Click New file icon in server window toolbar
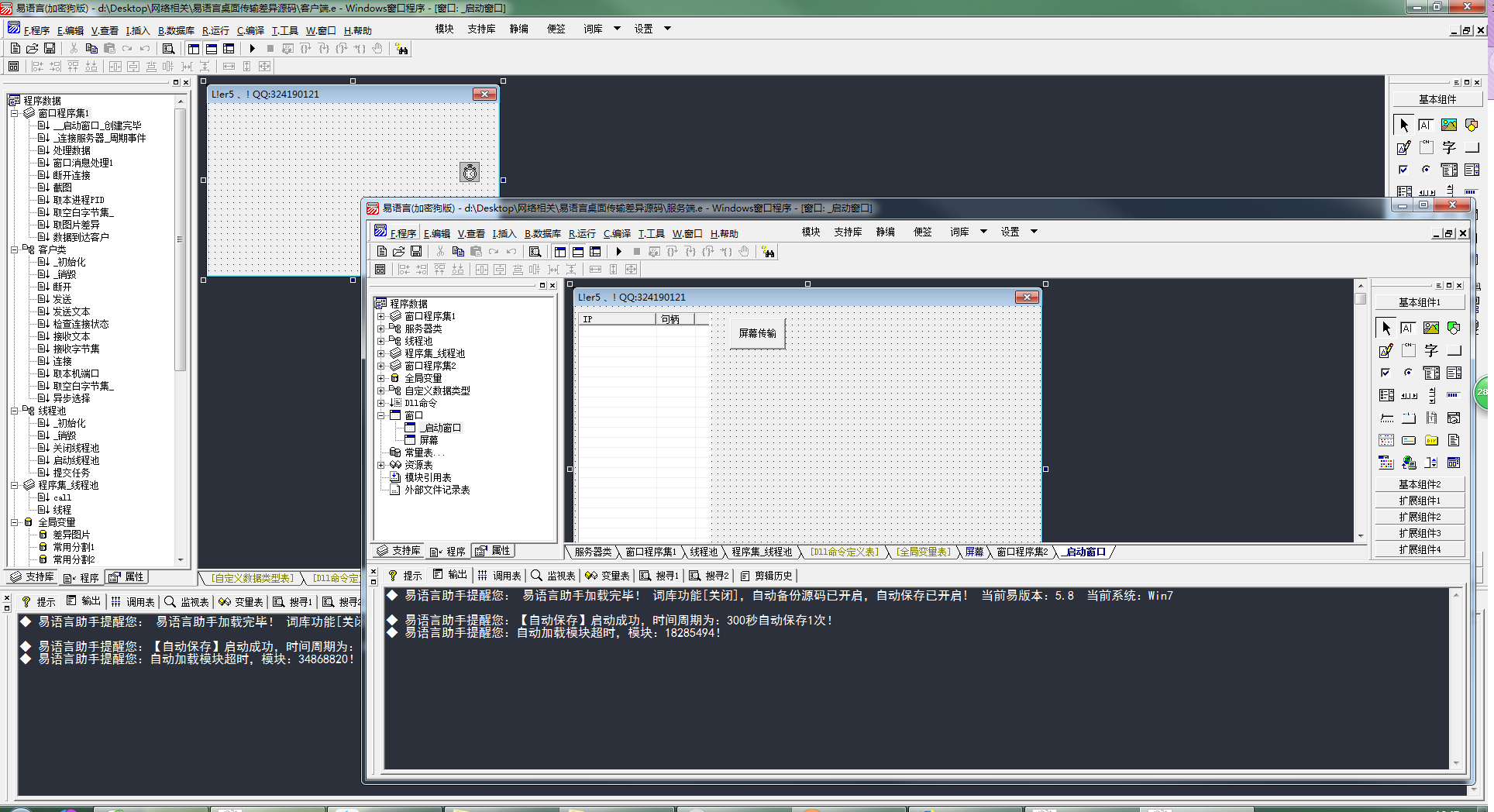 [382, 252]
